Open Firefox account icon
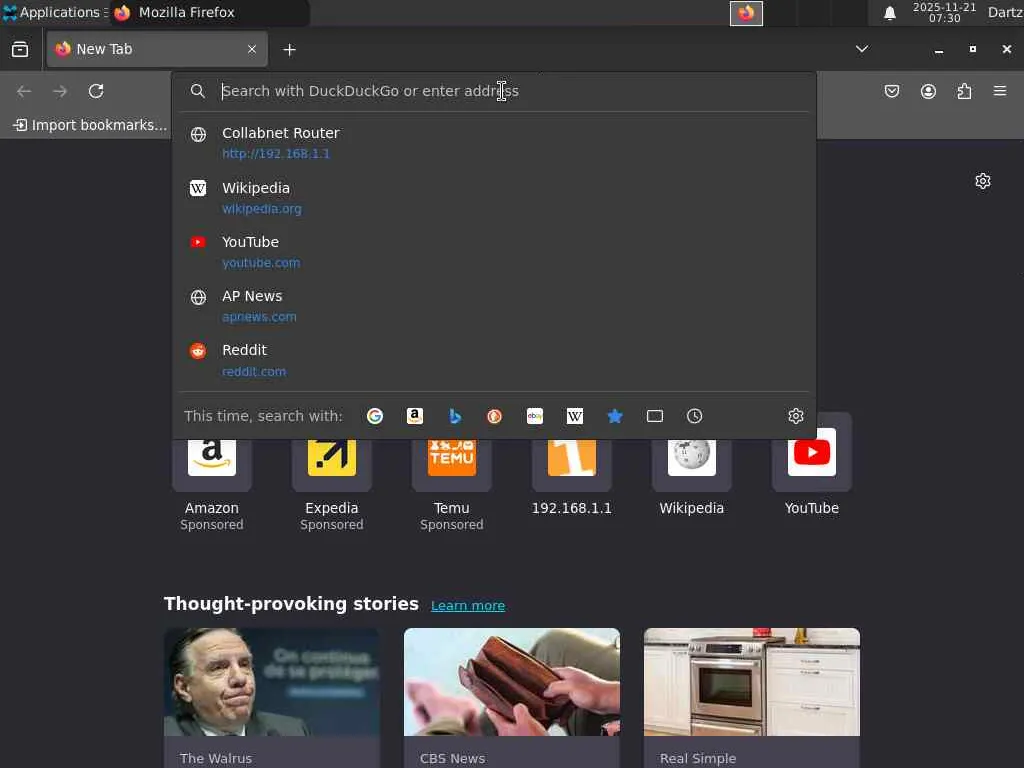This screenshot has height=768, width=1024. 928,91
